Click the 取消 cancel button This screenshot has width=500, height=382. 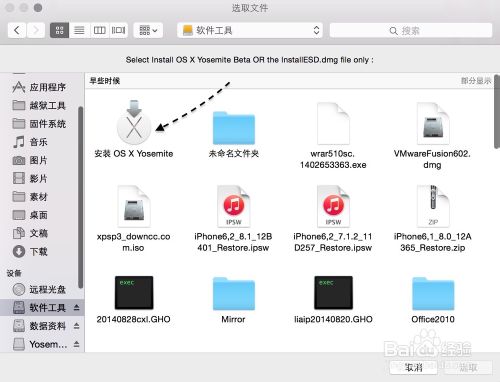click(x=414, y=368)
